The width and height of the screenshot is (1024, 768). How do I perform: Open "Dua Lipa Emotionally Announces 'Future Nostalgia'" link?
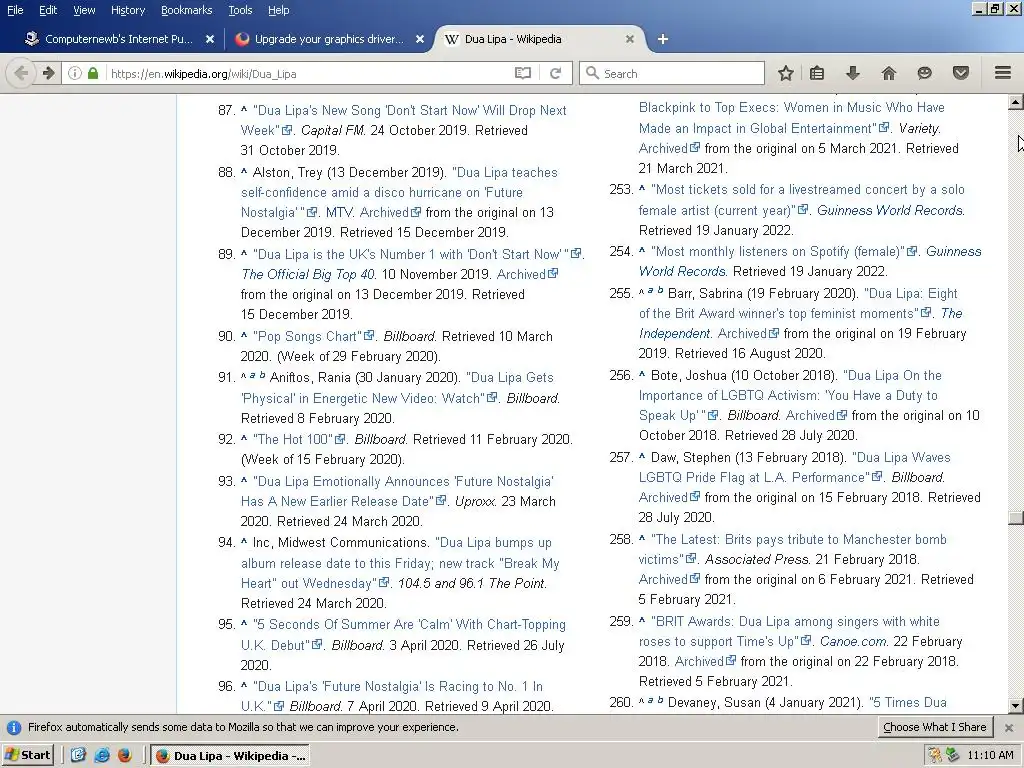(x=397, y=491)
